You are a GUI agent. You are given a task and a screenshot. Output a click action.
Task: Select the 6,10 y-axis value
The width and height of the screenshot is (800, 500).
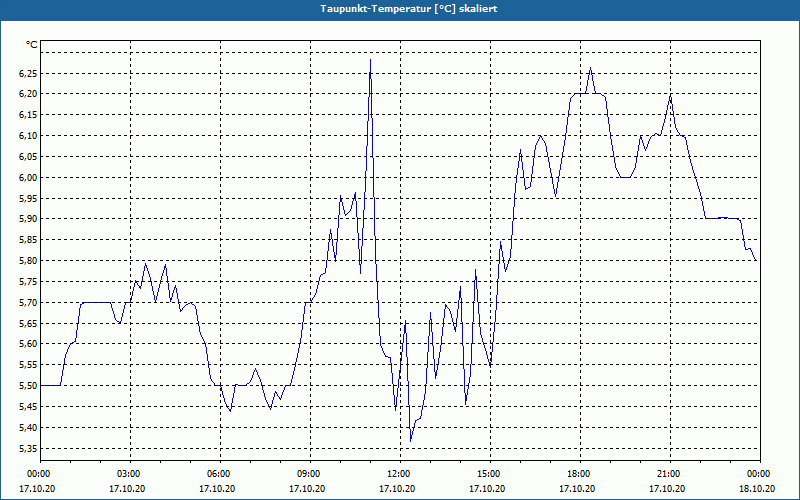click(x=28, y=136)
